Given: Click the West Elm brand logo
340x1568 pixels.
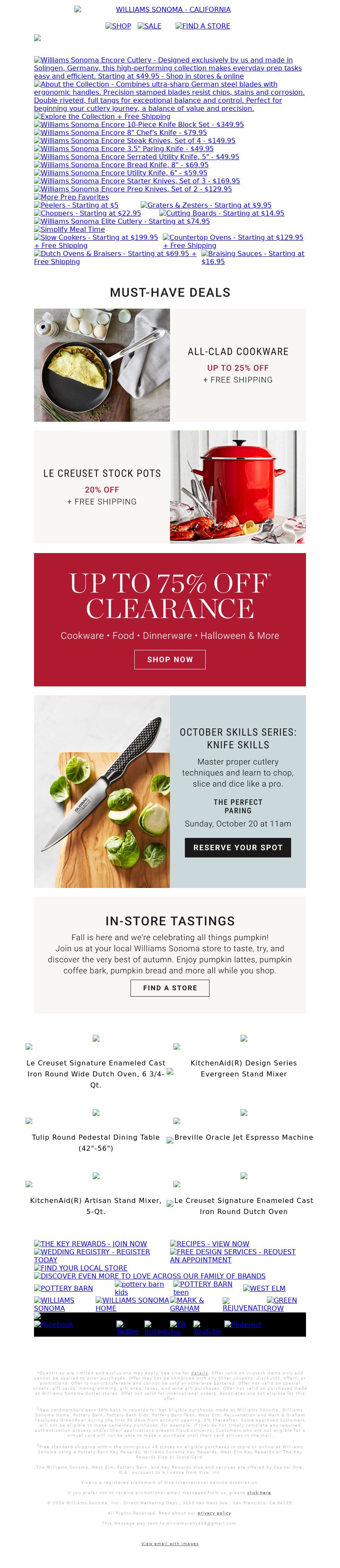Looking at the screenshot, I should (x=264, y=1288).
